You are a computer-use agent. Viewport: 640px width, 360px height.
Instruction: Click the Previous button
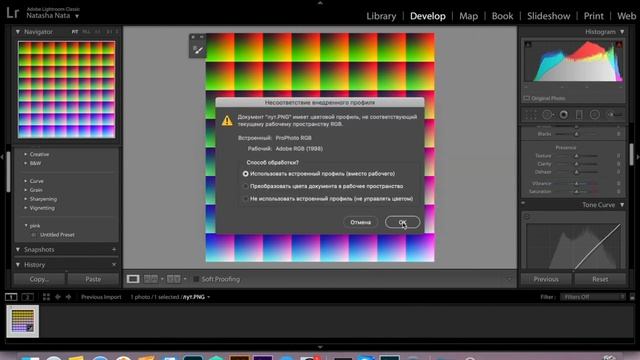tap(546, 279)
